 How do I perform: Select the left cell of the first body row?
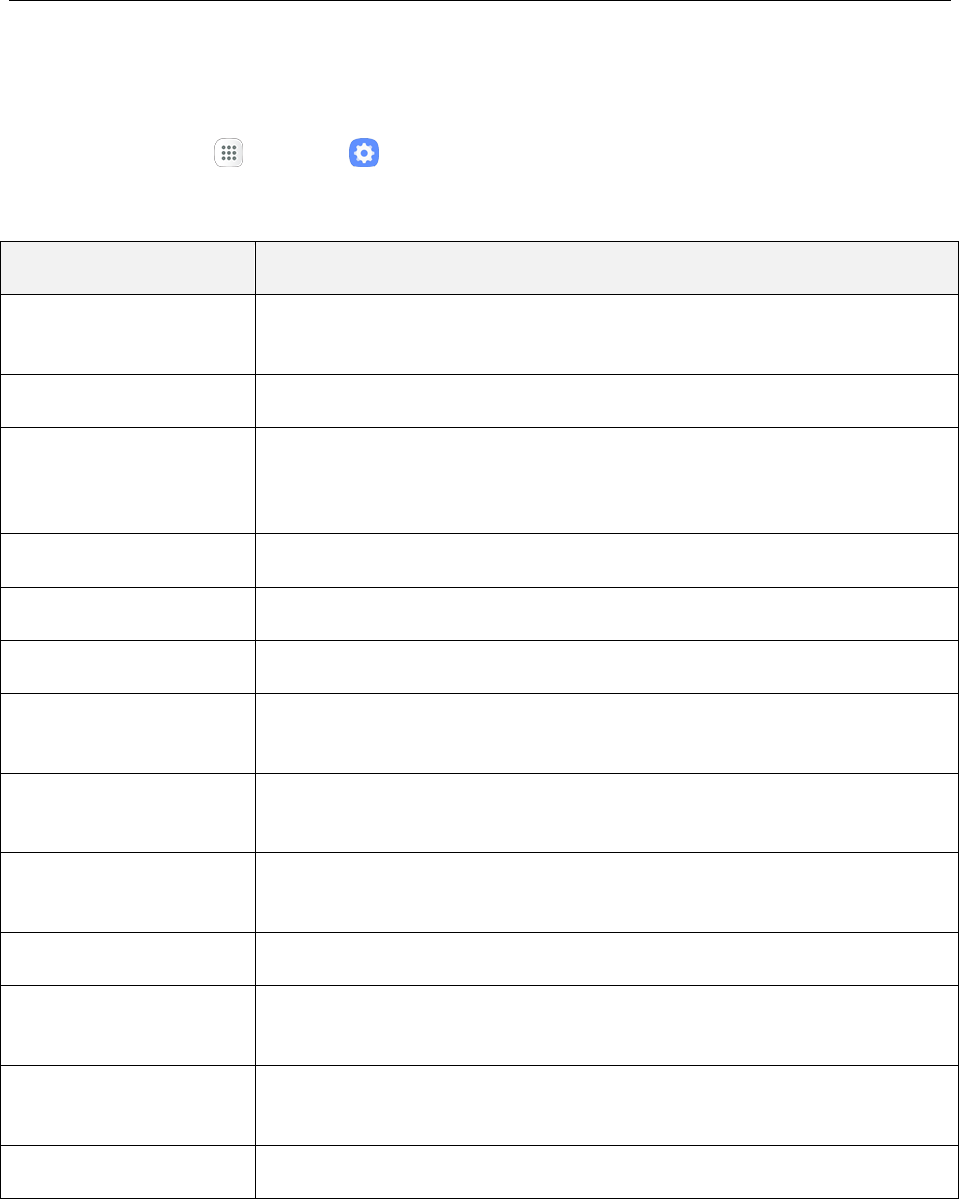click(127, 334)
